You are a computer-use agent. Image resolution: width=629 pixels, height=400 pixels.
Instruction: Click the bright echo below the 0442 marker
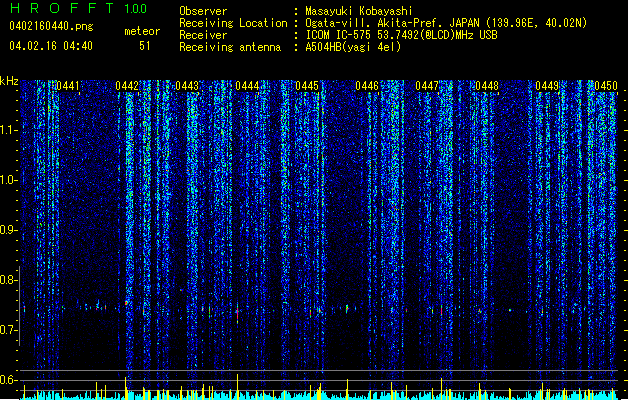pyautogui.click(x=126, y=303)
